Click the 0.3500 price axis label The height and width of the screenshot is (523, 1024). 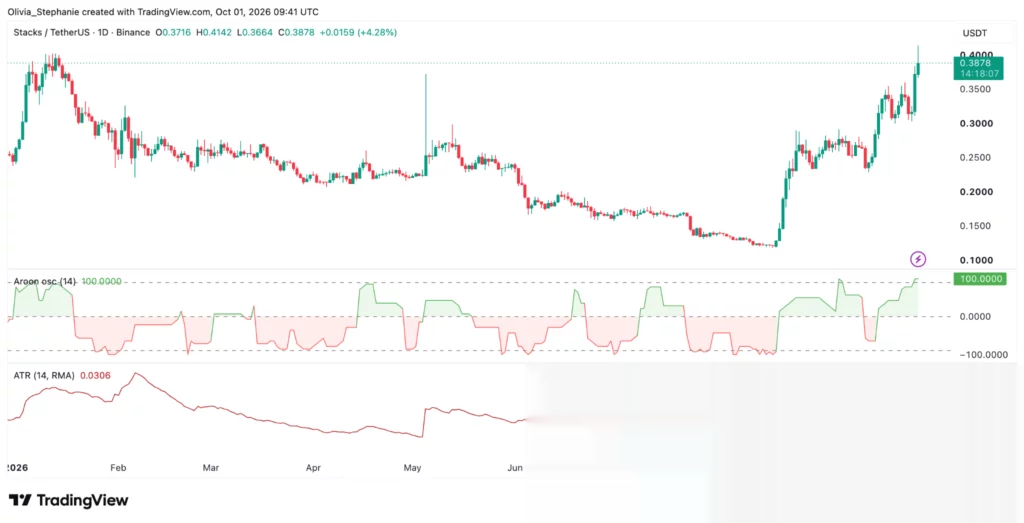pos(976,89)
